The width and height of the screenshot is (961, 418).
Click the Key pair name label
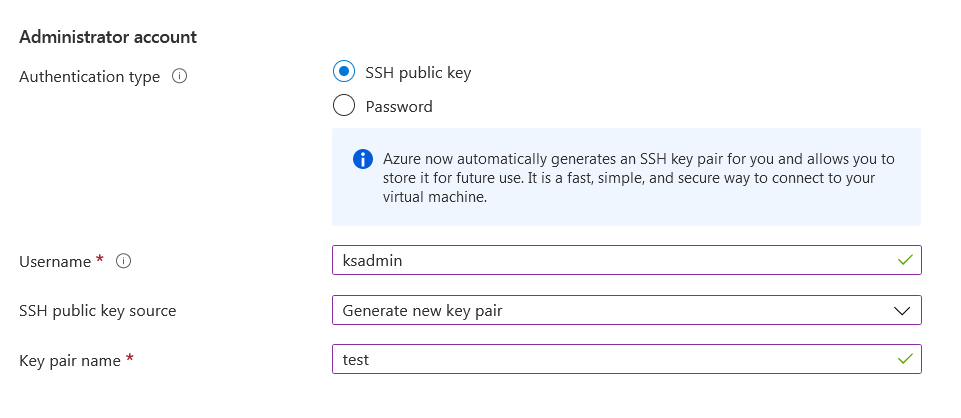[69, 359]
